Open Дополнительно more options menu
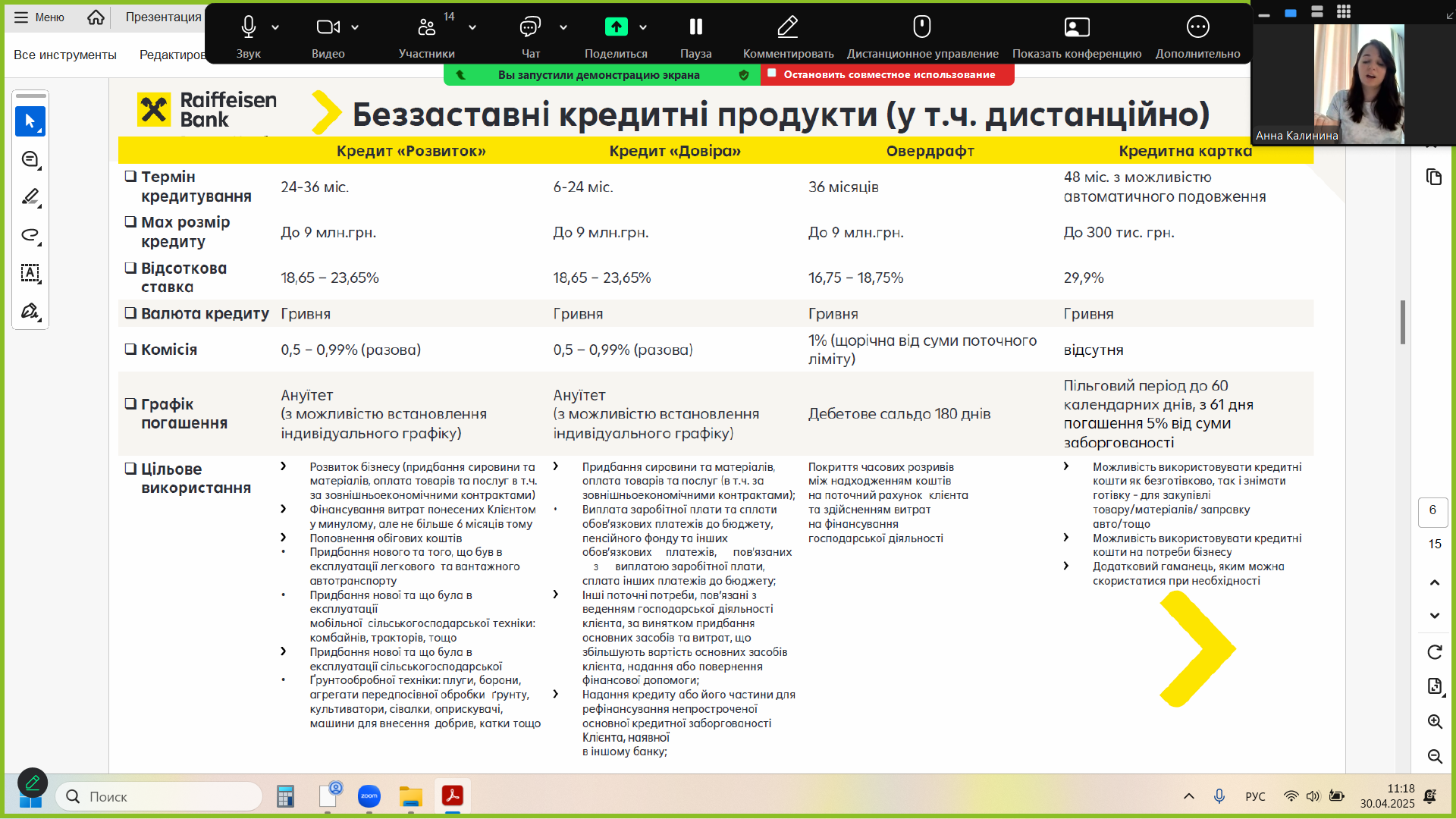The width and height of the screenshot is (1456, 819). point(1198,27)
